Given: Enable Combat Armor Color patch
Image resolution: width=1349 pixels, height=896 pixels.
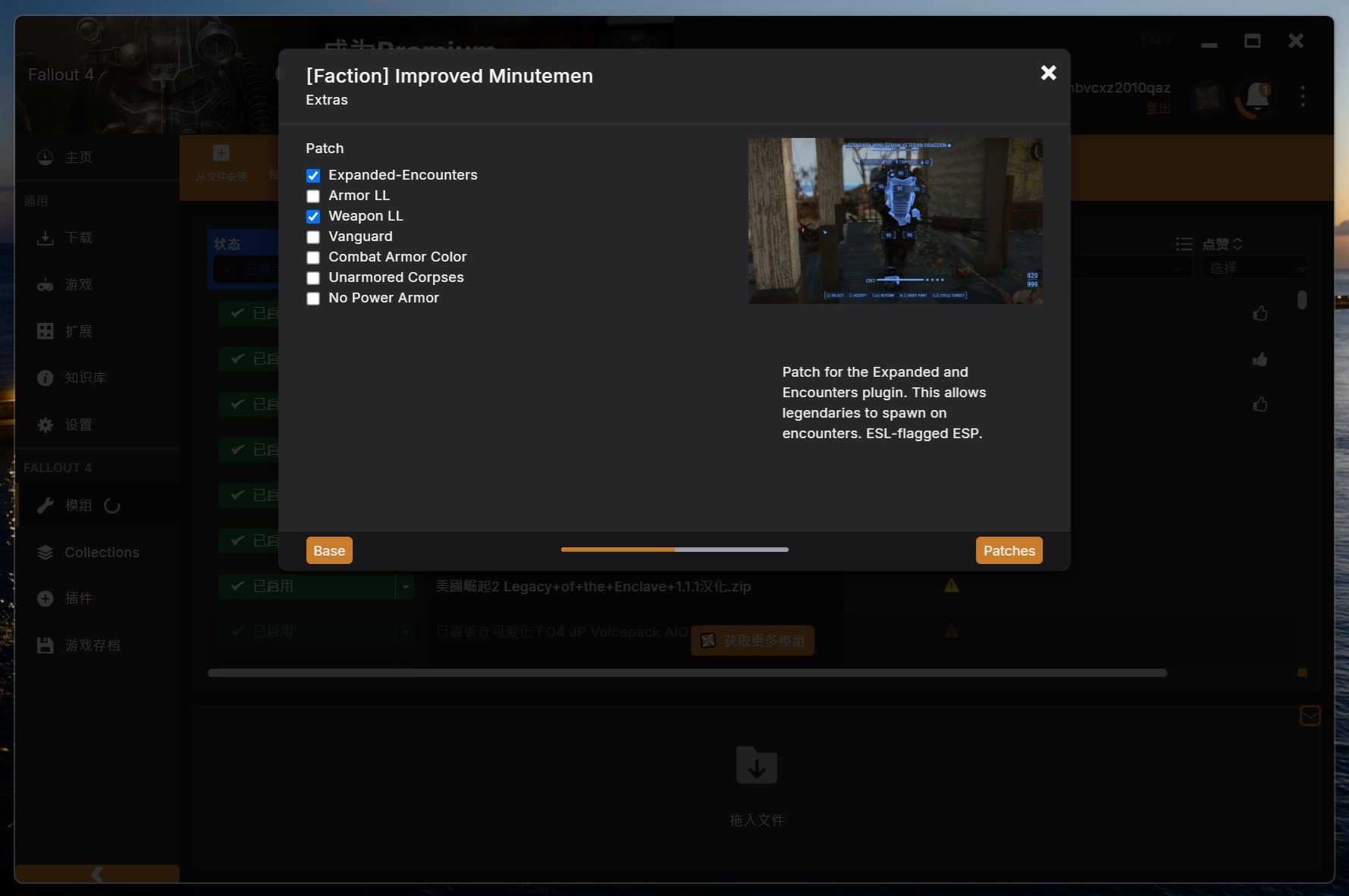Looking at the screenshot, I should coord(313,258).
